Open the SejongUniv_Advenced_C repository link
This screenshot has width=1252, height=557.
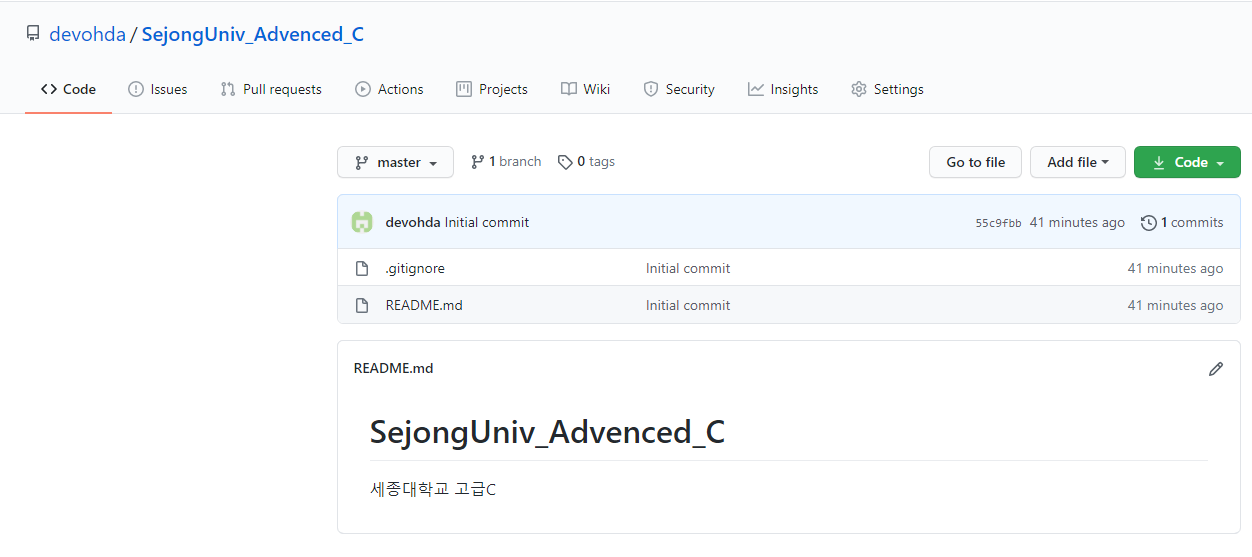(x=253, y=34)
